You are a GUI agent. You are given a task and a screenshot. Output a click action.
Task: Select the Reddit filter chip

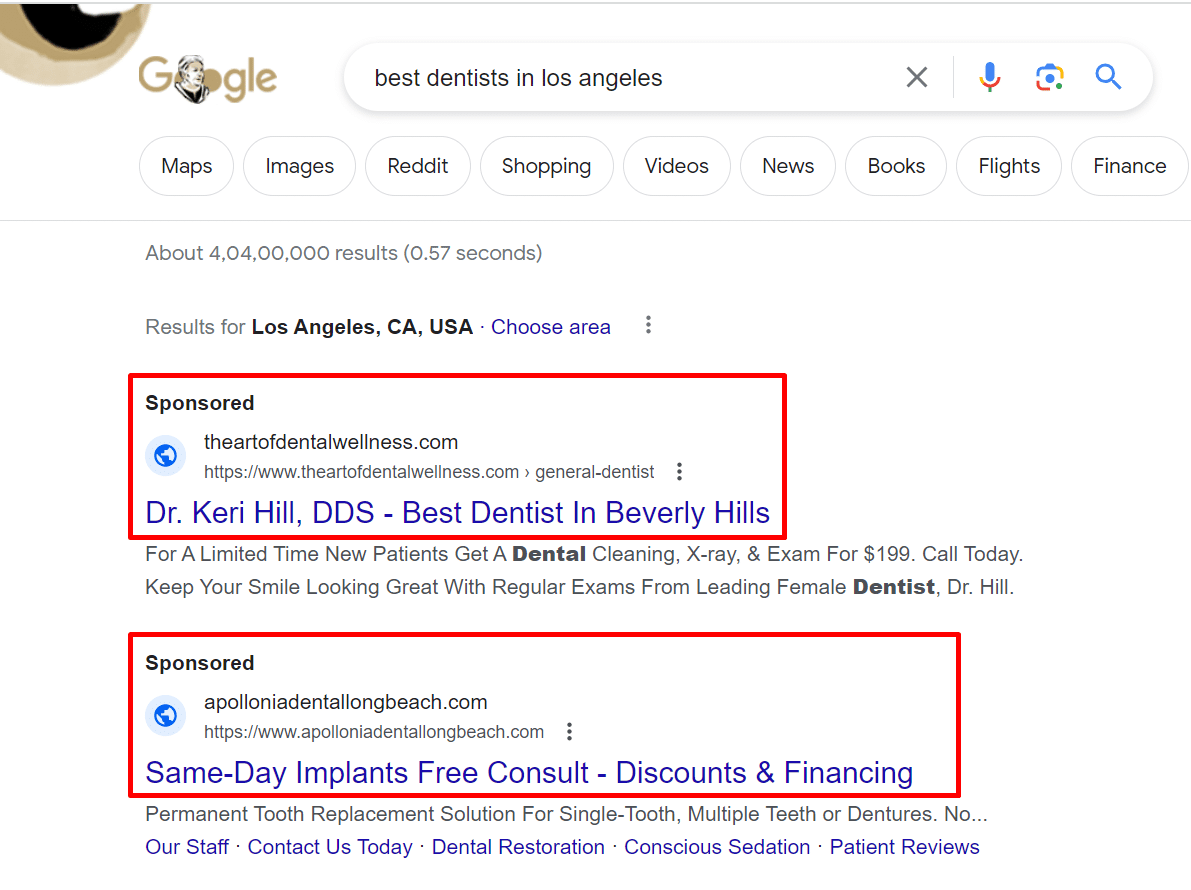pos(418,166)
